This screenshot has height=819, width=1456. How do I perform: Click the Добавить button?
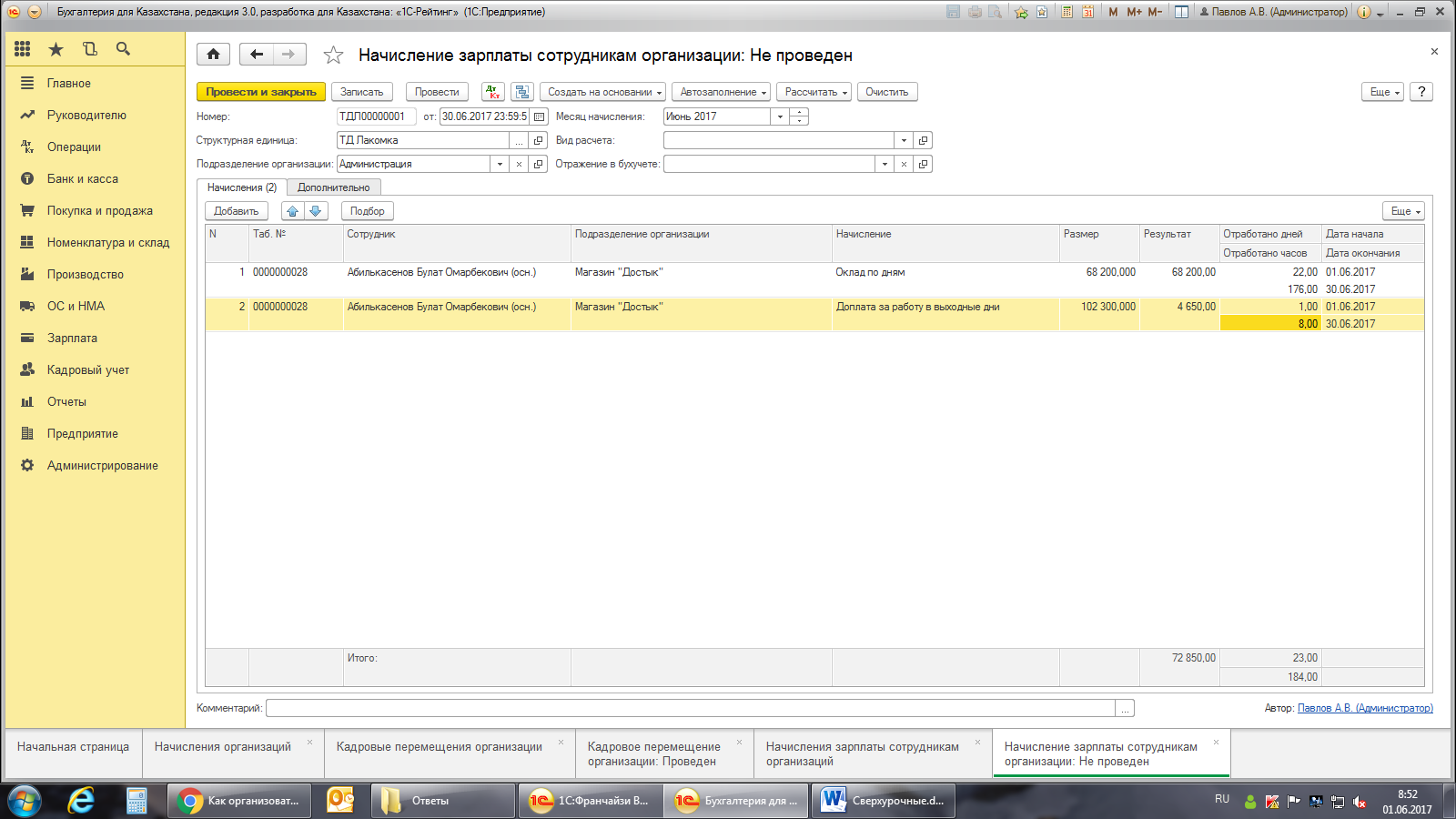point(237,211)
